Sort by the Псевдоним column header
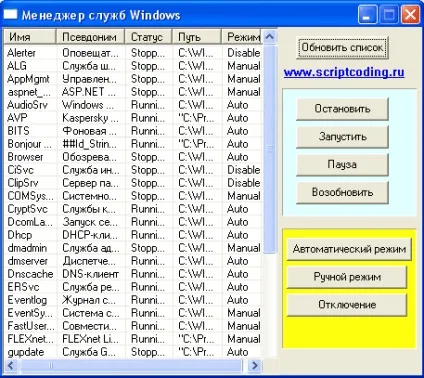The width and height of the screenshot is (424, 378). point(90,37)
